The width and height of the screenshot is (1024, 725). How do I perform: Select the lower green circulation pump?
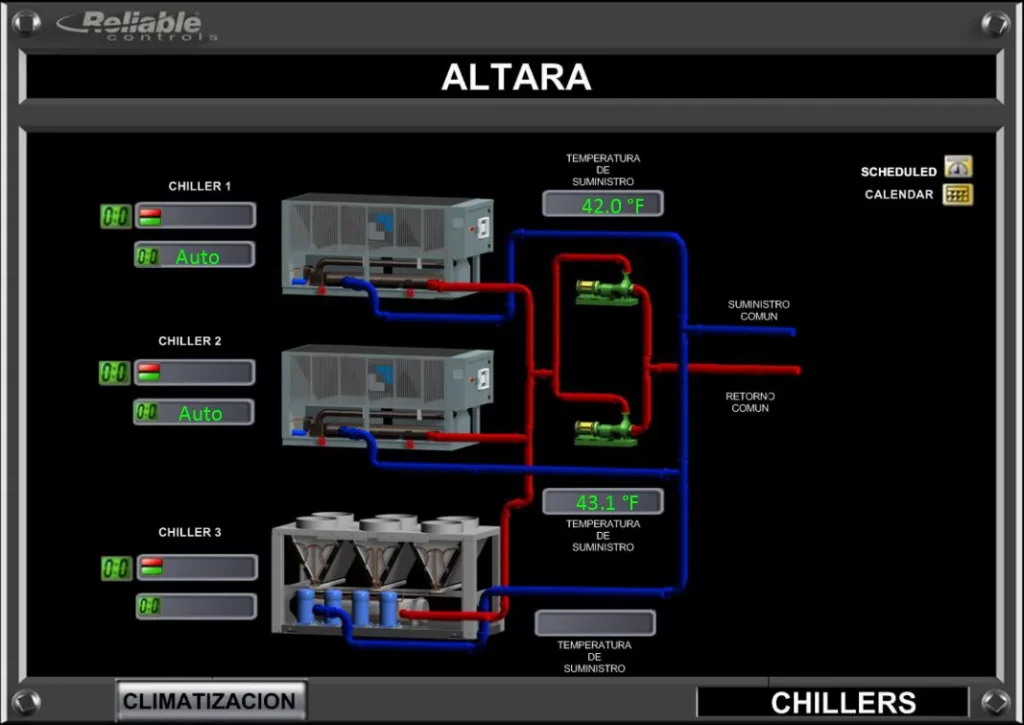(x=605, y=429)
